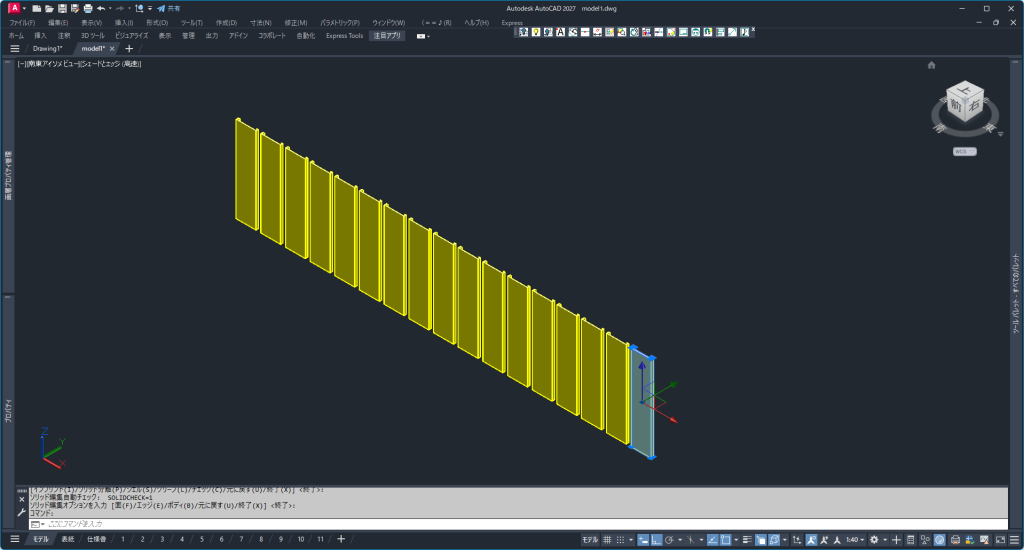The image size is (1024, 550).
Task: Click the light bulb icon in floating toolbar
Action: (536, 32)
